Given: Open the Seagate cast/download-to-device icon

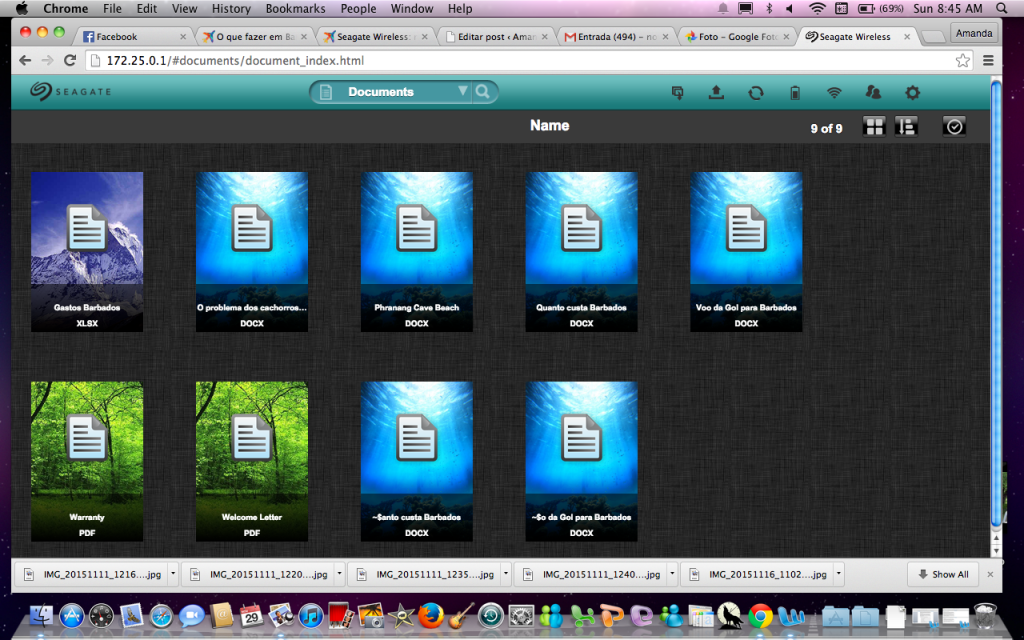Looking at the screenshot, I should (678, 93).
